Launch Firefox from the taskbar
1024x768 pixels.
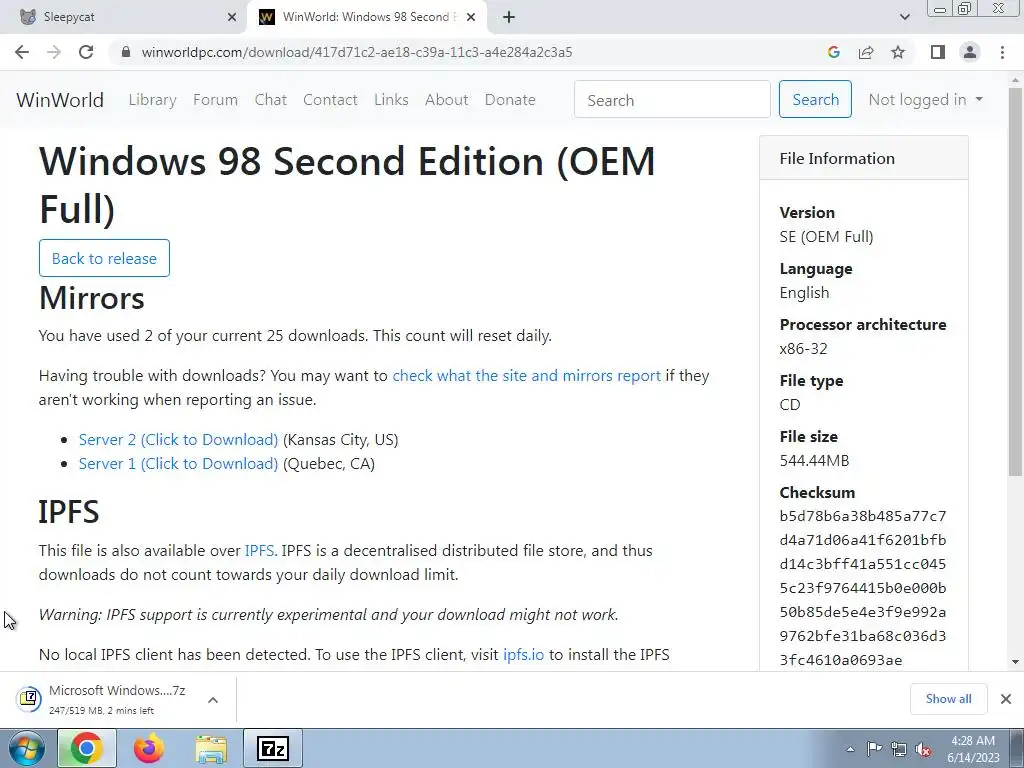[x=149, y=748]
